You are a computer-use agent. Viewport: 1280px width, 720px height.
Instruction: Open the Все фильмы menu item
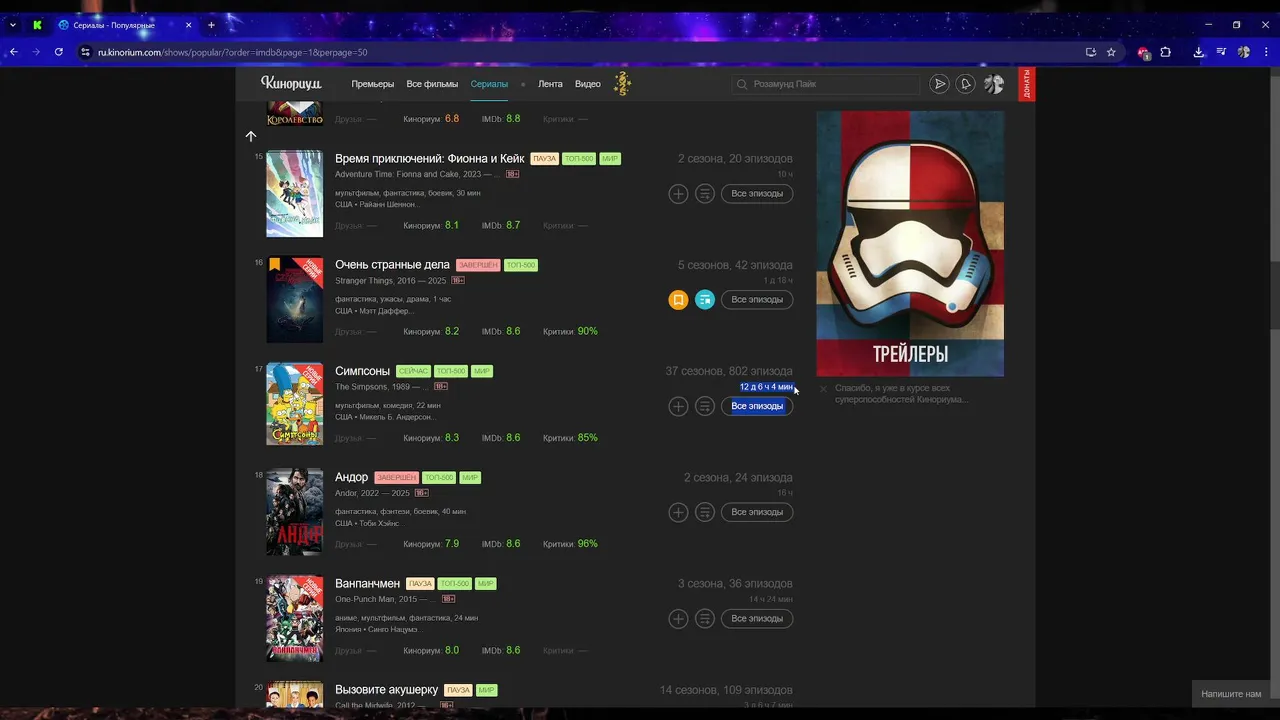click(x=432, y=84)
